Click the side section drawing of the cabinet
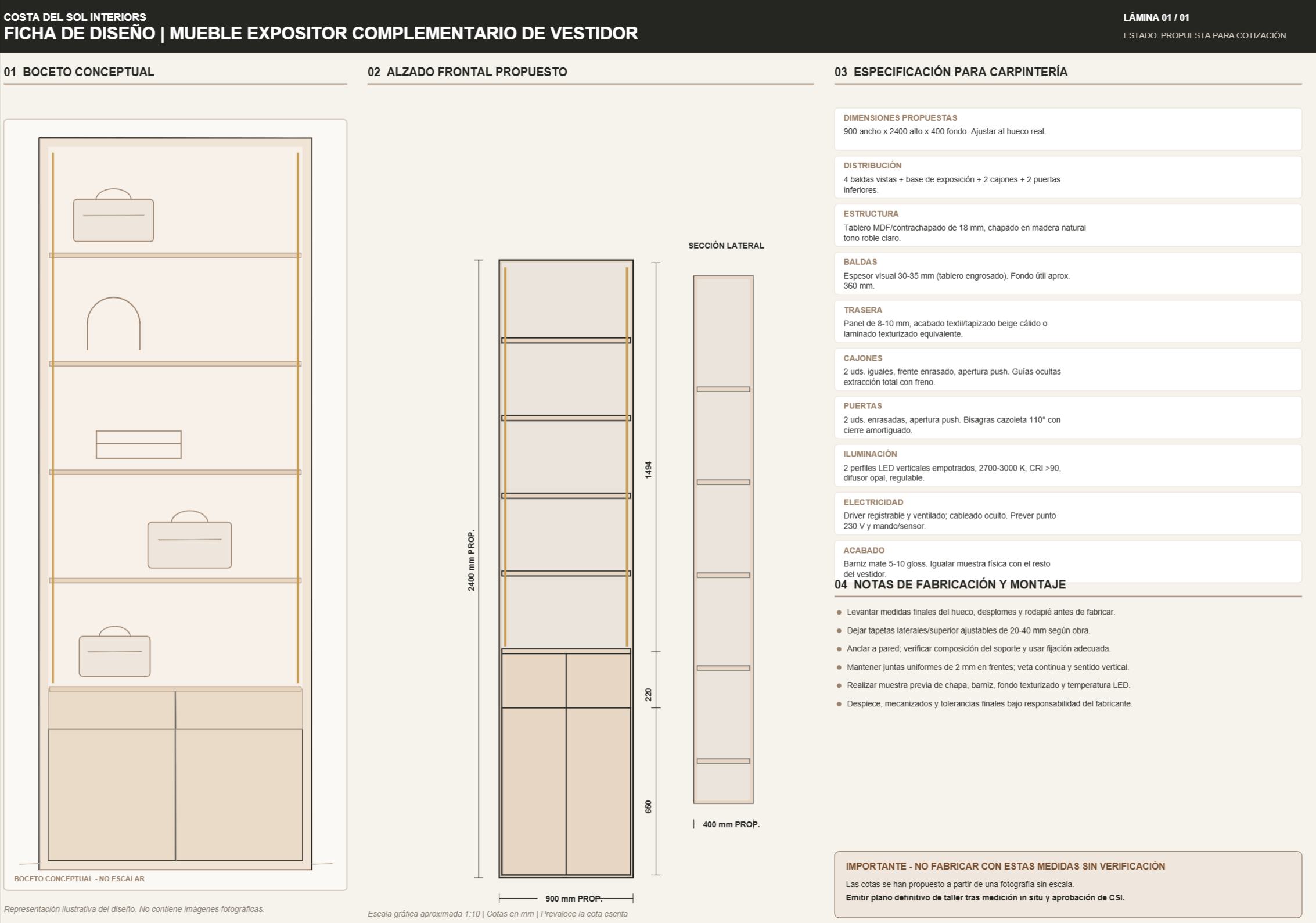 [723, 540]
